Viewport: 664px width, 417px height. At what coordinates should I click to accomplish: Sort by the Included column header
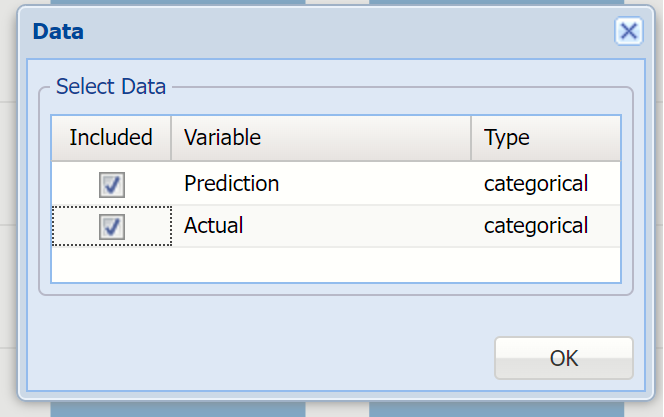tap(111, 137)
